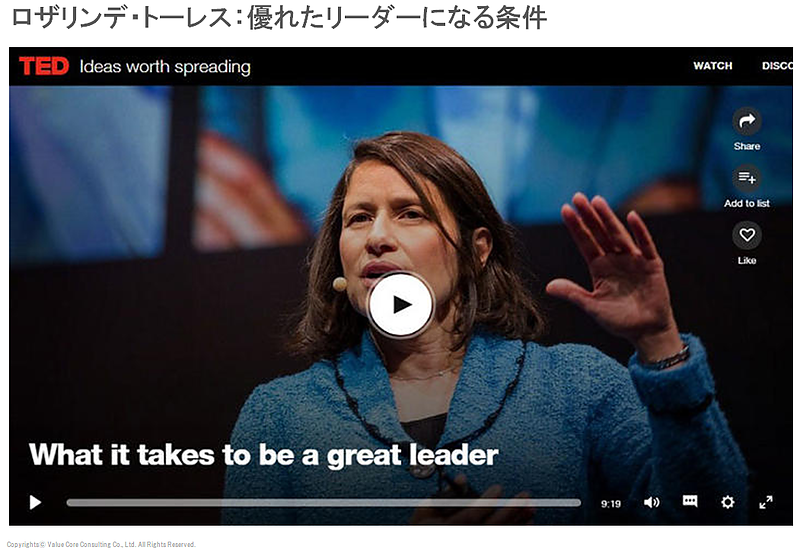
Task: Click the Japanese page heading
Action: [x=279, y=18]
